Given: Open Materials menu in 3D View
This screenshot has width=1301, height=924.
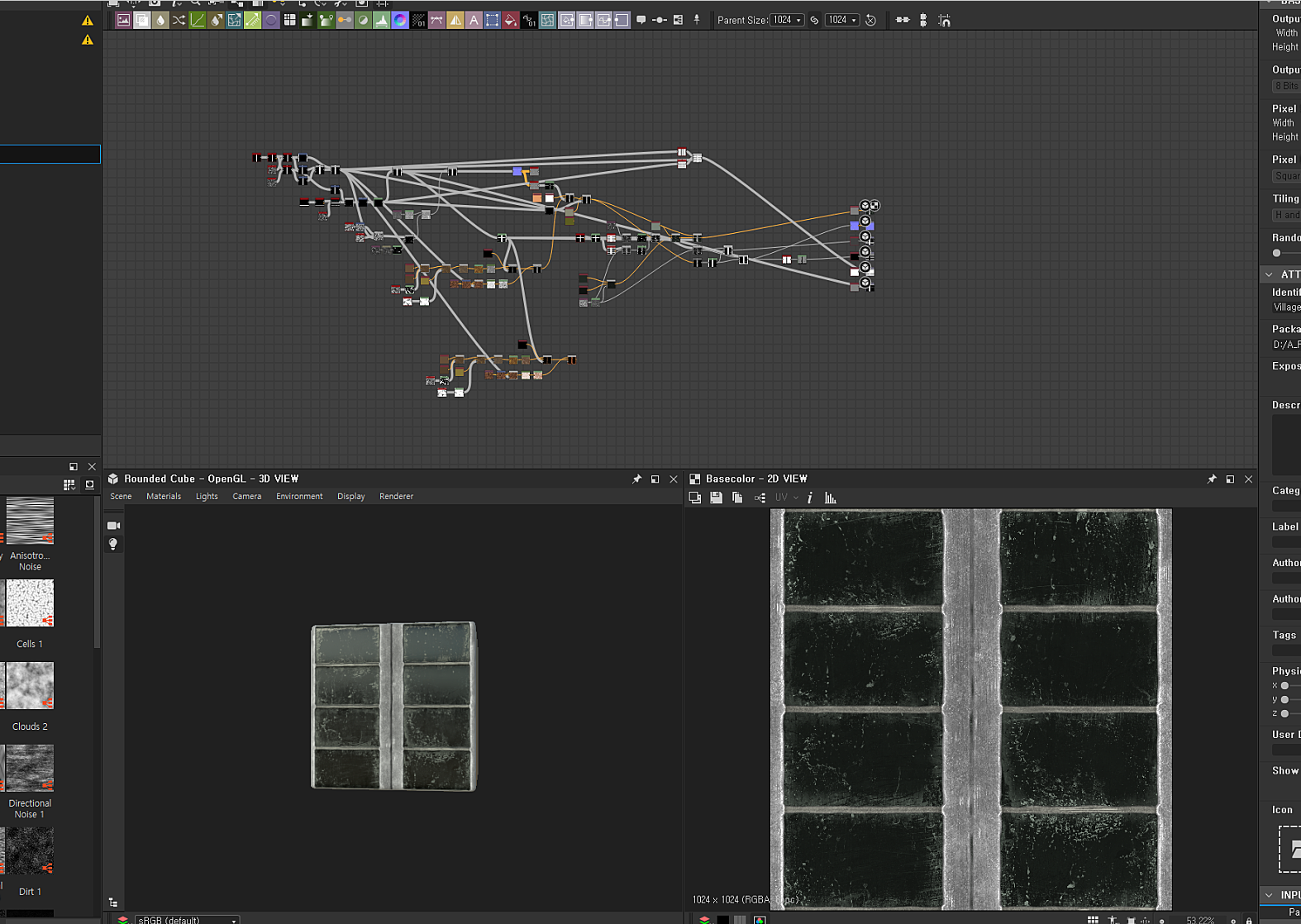Looking at the screenshot, I should (x=164, y=496).
